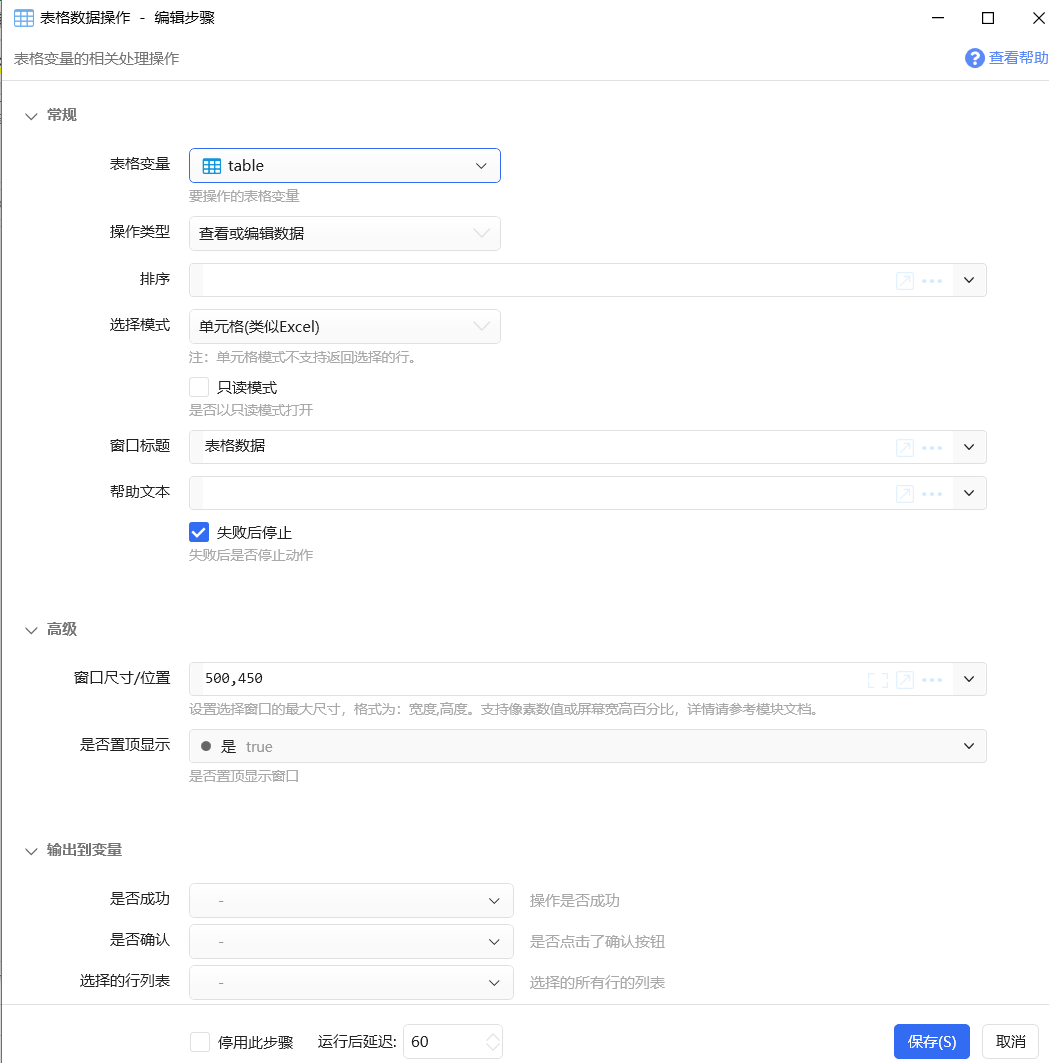The height and width of the screenshot is (1063, 1049).
Task: Open the 查看帮助 link
Action: 1018,58
